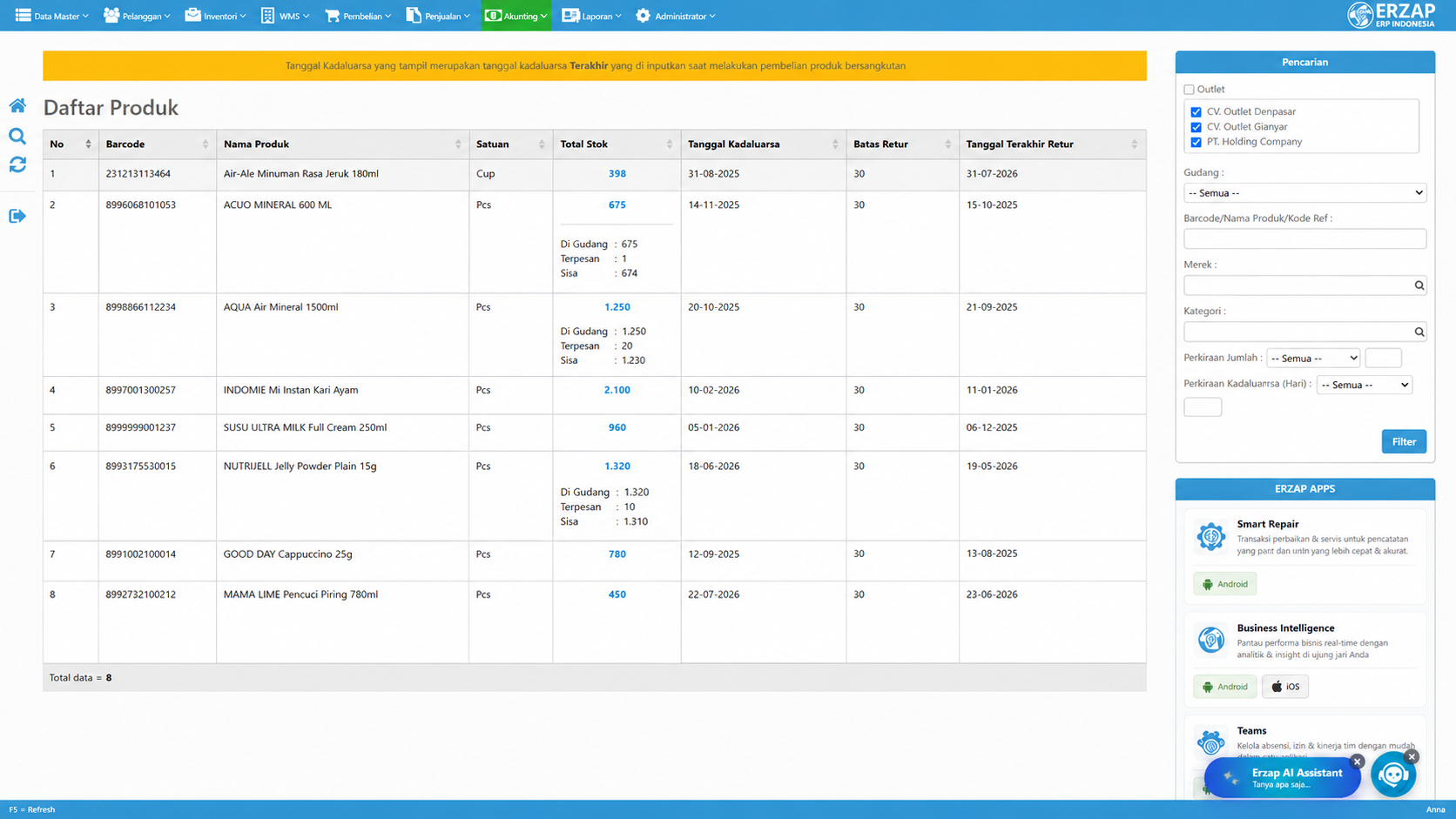The height and width of the screenshot is (819, 1456).
Task: Open the WMS menu
Action: (285, 16)
